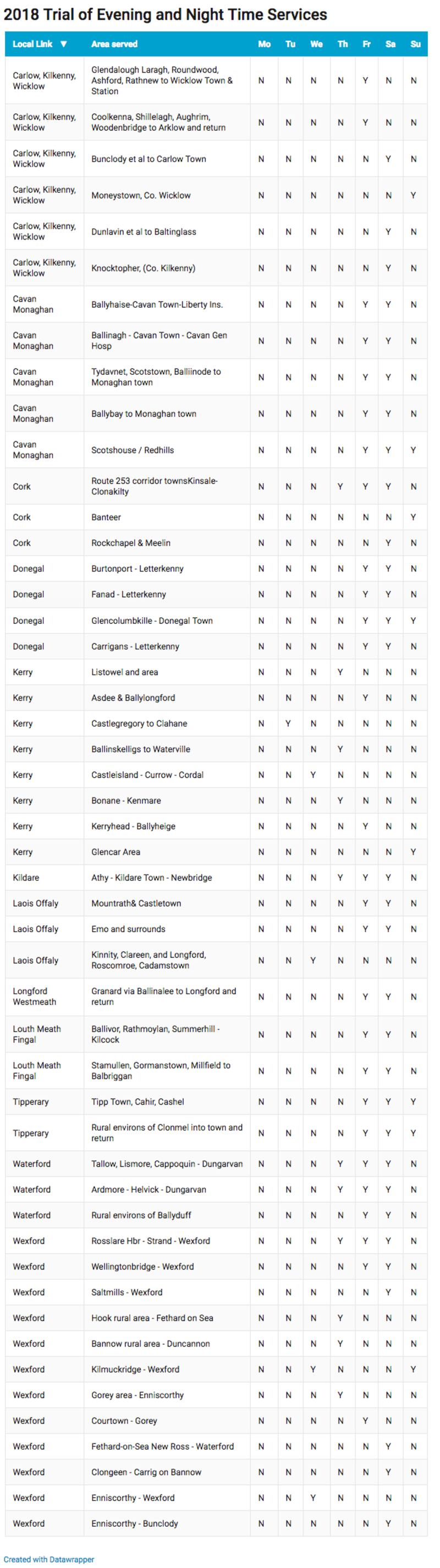The image size is (440, 1568).
Task: Sort by the Su column header
Action: [x=415, y=45]
